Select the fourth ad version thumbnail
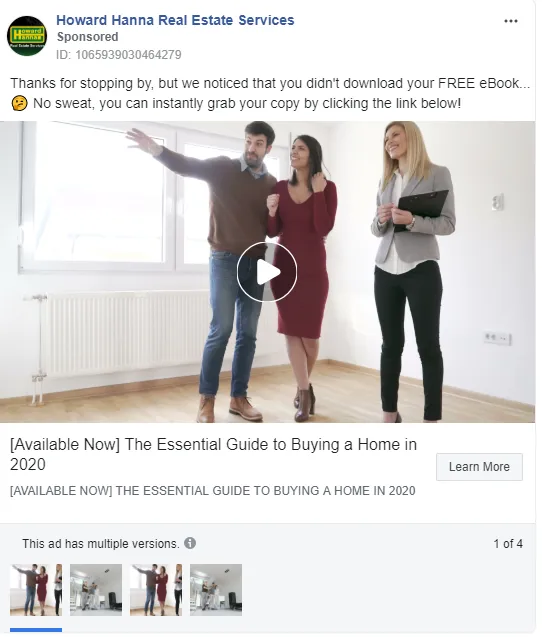 click(216, 589)
